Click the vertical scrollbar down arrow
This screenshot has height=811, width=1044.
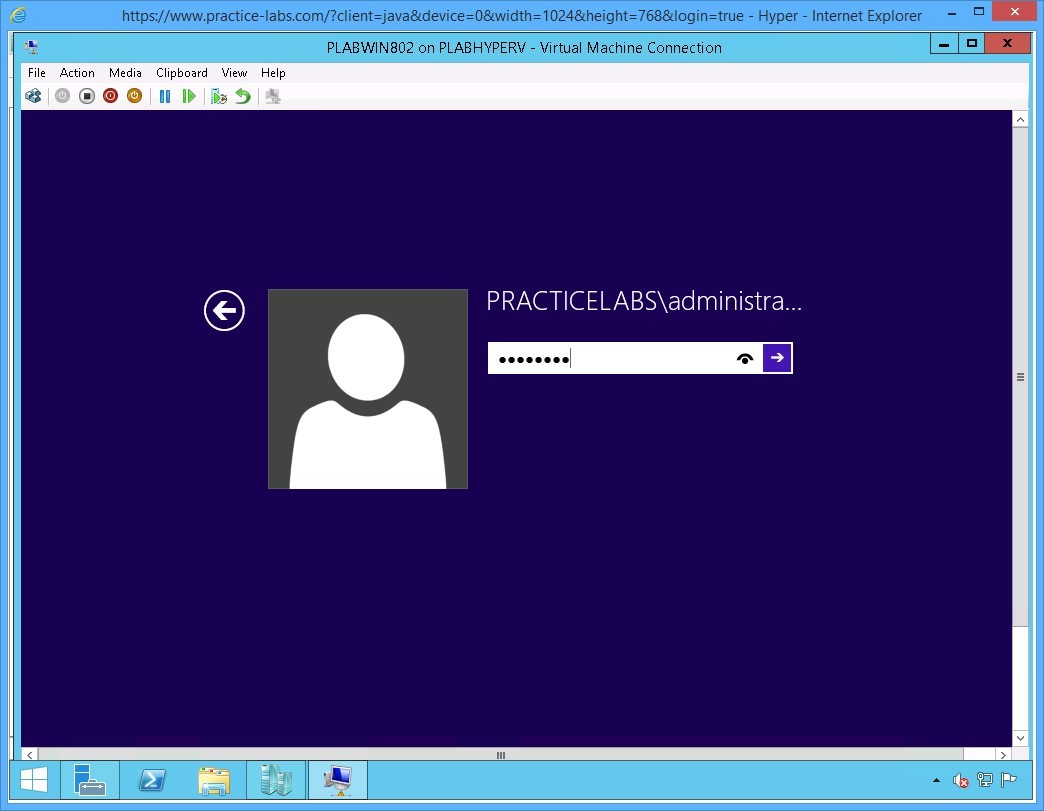1021,738
